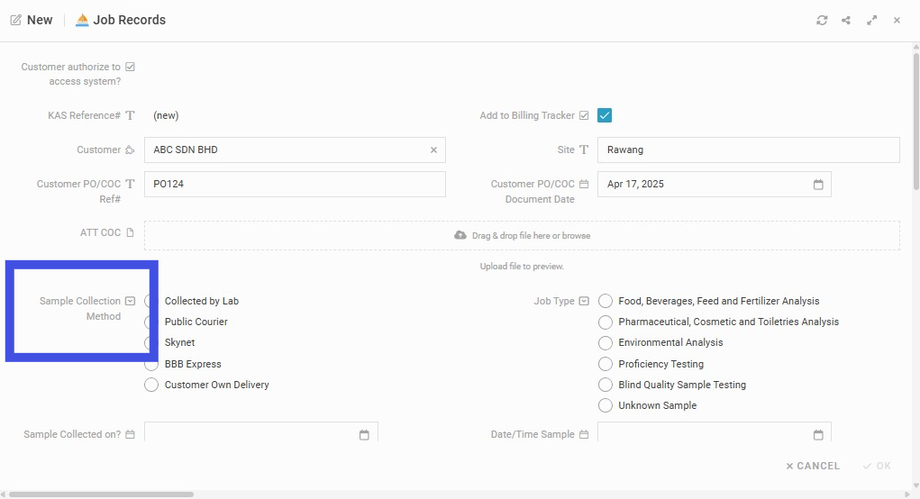Viewport: 920px width, 499px height.
Task: Click the New header label
Action: click(39, 20)
